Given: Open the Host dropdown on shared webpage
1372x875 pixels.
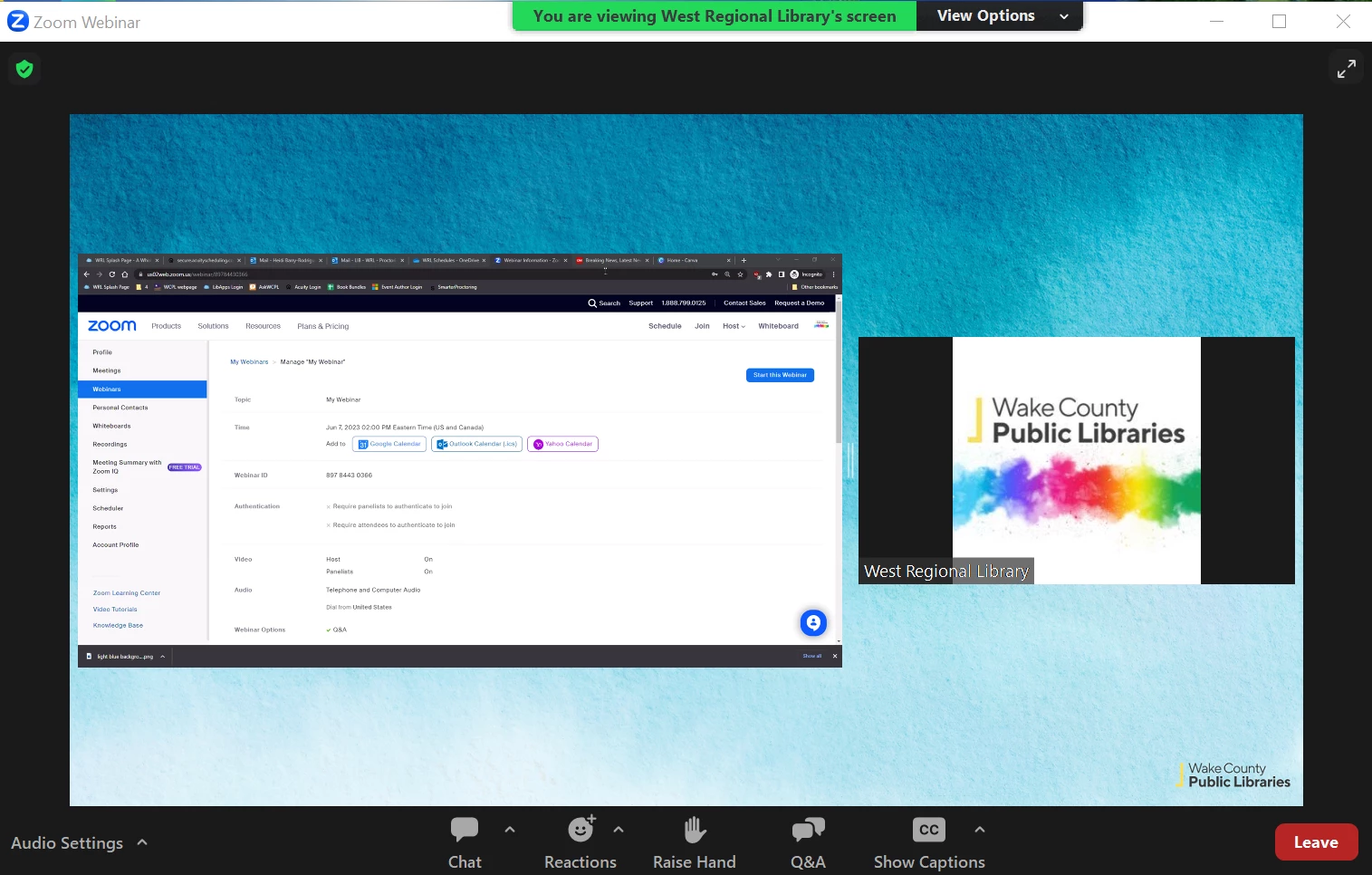Looking at the screenshot, I should pos(734,326).
